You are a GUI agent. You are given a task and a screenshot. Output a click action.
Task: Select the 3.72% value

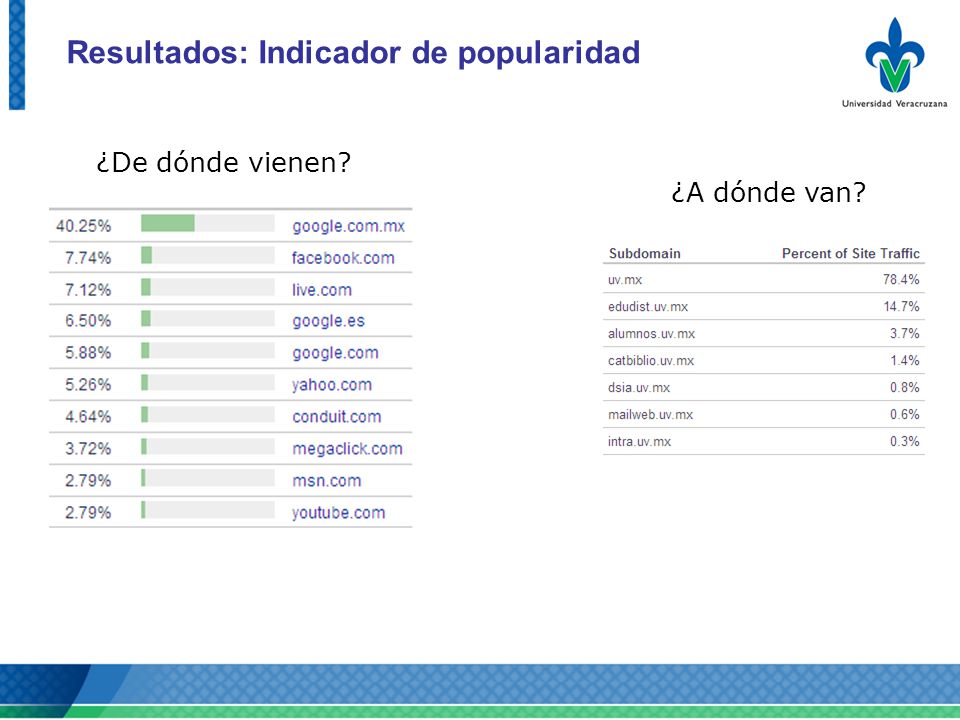pyautogui.click(x=88, y=449)
